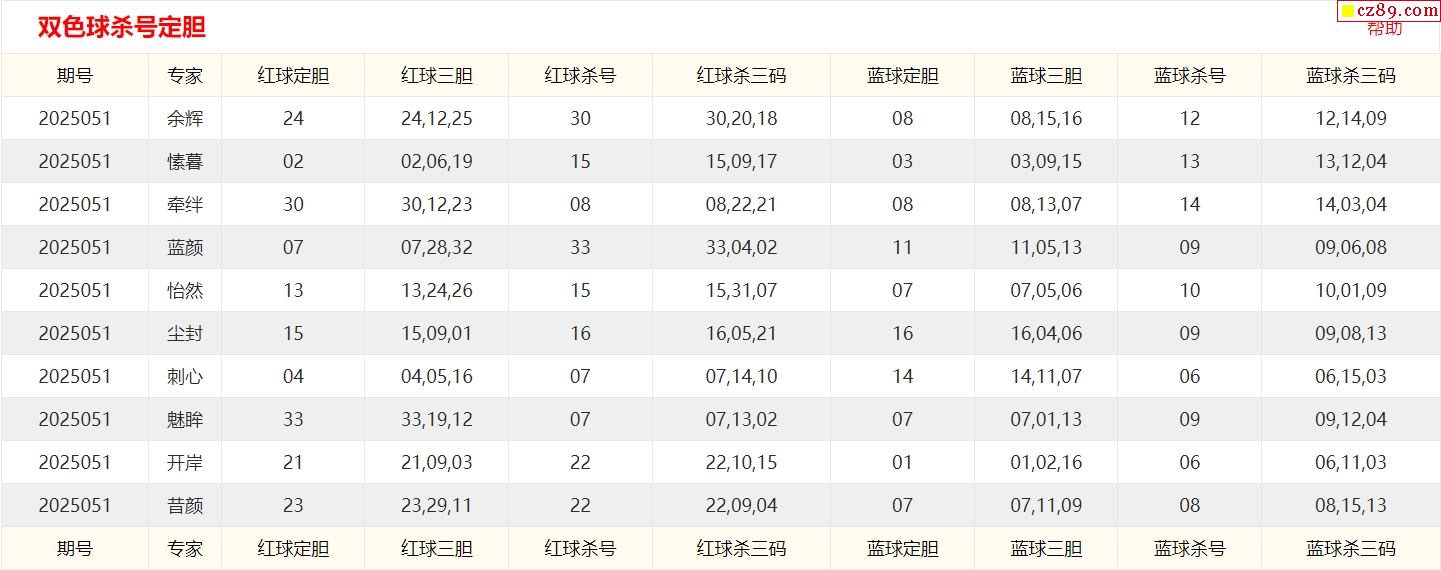Click the 10,01,09 cell
The image size is (1441, 570).
[1351, 291]
